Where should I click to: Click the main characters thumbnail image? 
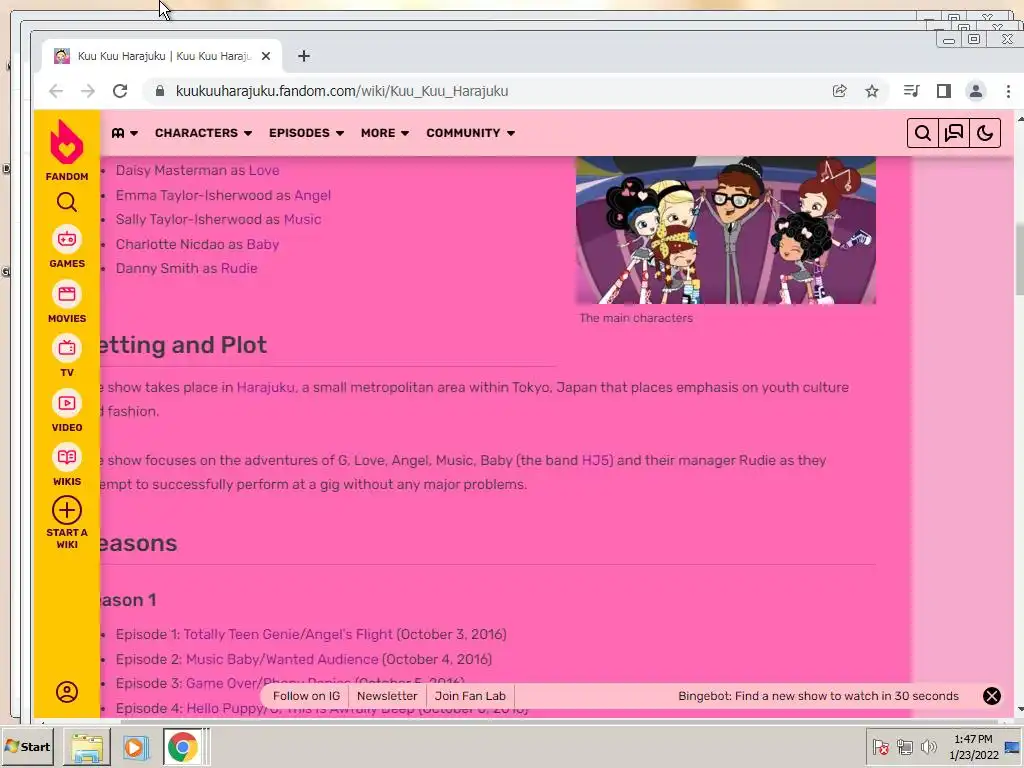(726, 230)
